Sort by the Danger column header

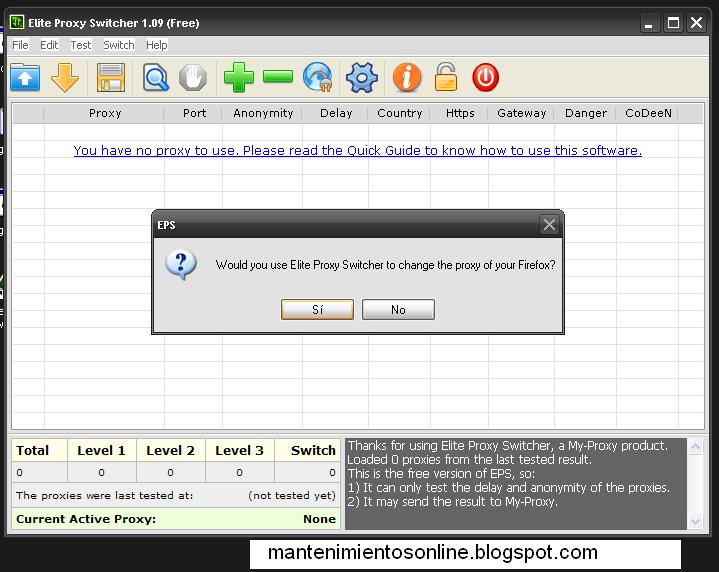point(586,113)
